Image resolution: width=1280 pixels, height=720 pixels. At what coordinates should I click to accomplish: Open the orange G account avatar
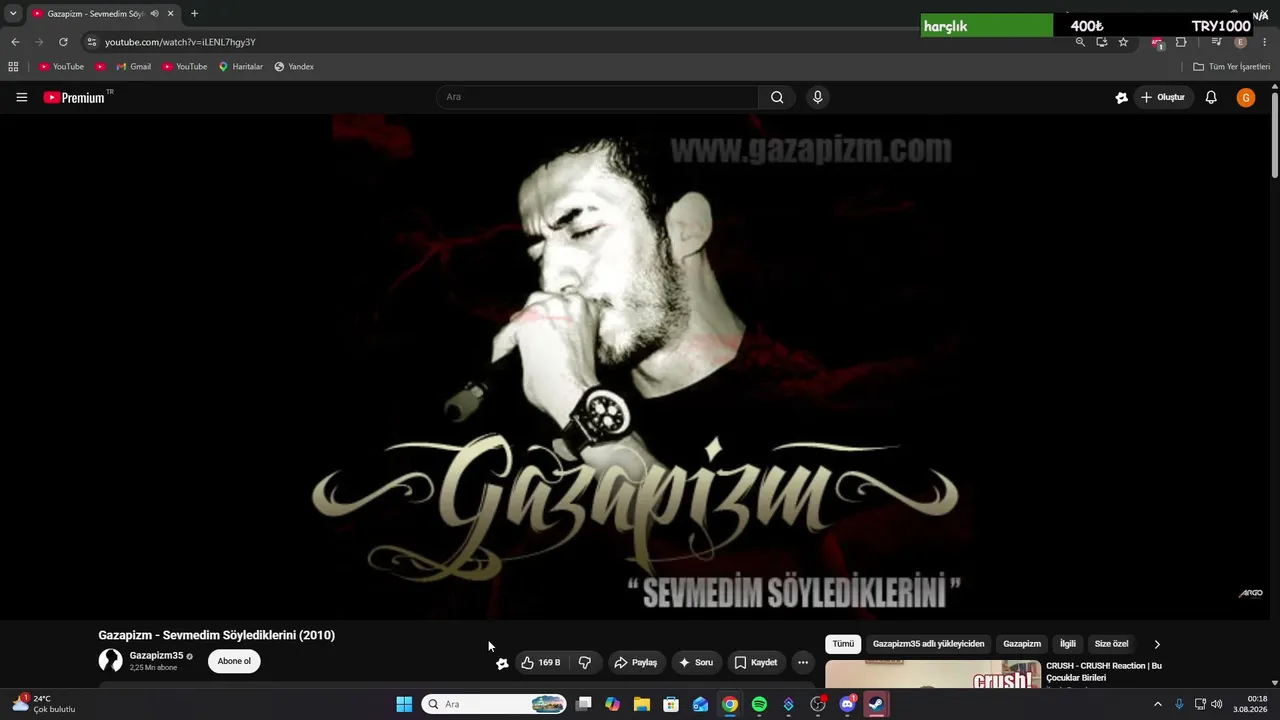click(x=1245, y=97)
